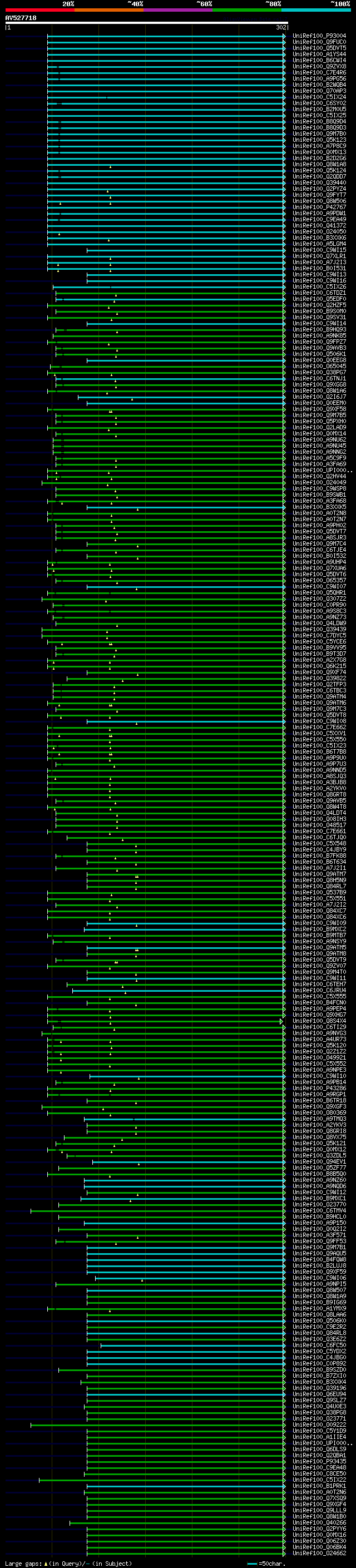Screen dimensions: 356x1568
Task: Click the red 20% identity legend segment
Action: 39,10
